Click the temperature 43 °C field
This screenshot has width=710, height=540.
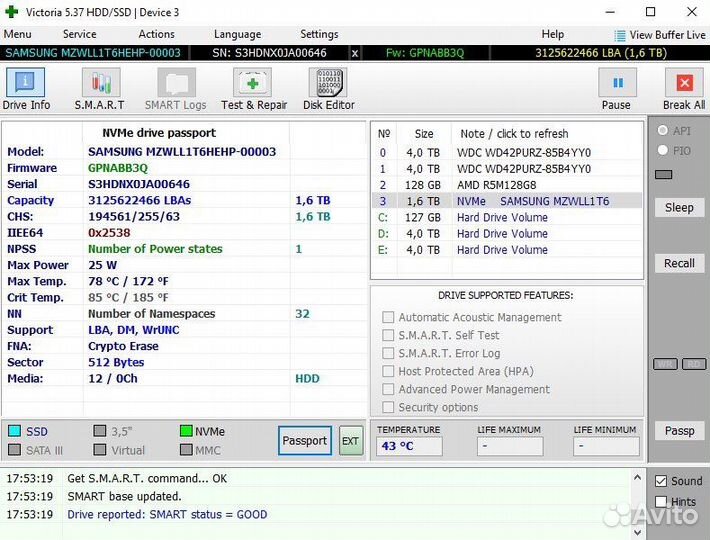[409, 446]
